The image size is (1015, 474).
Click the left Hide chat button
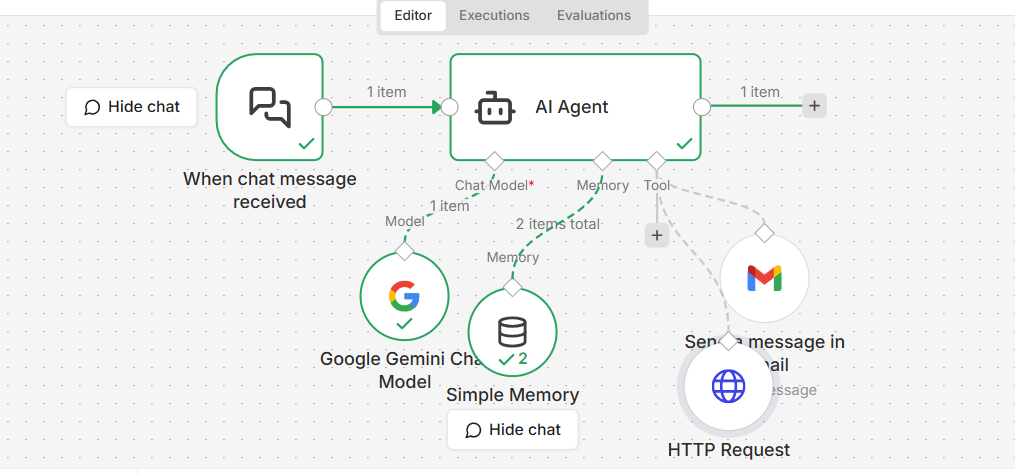pyautogui.click(x=131, y=107)
